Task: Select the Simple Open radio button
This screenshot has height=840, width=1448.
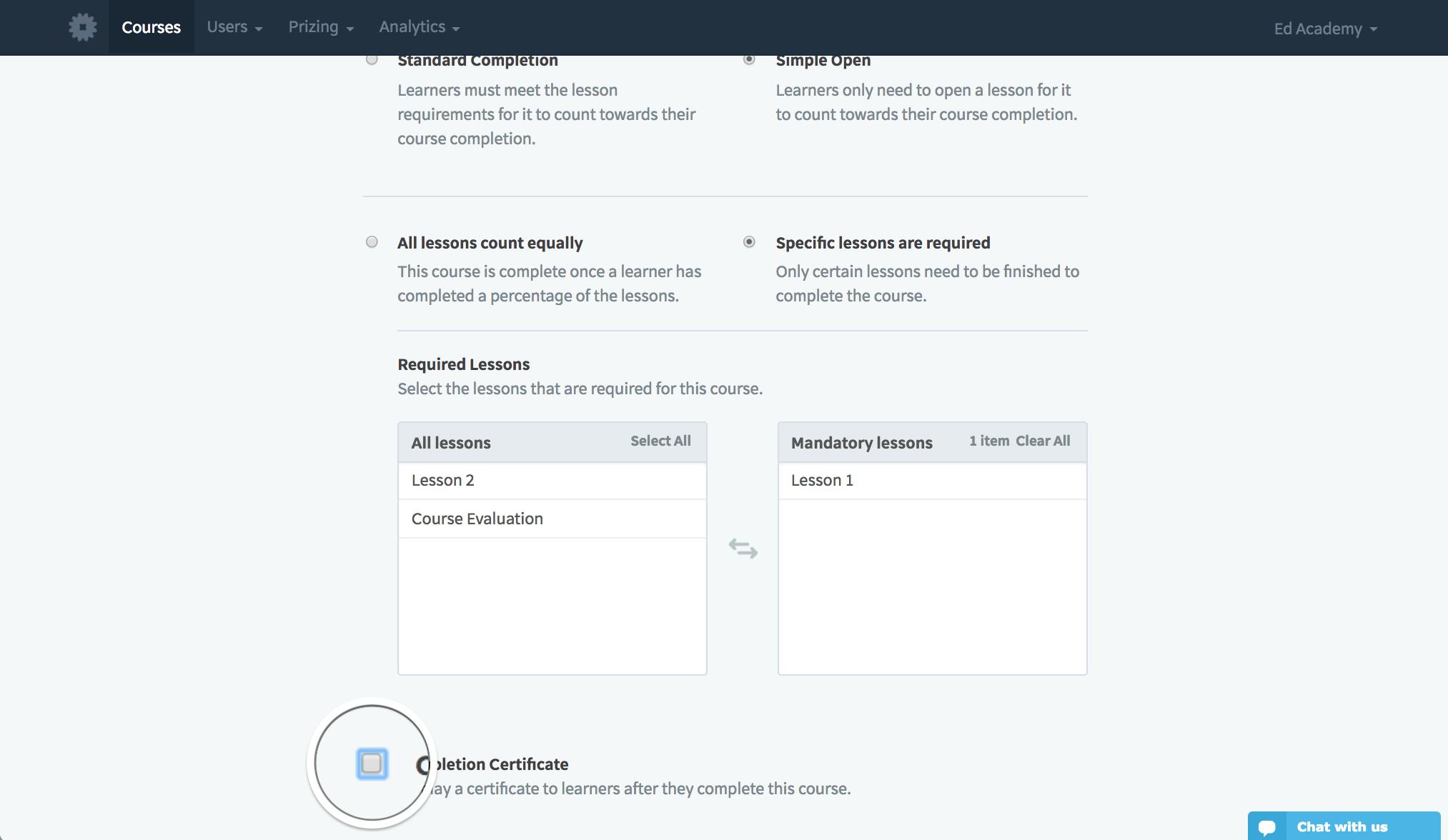Action: point(749,59)
